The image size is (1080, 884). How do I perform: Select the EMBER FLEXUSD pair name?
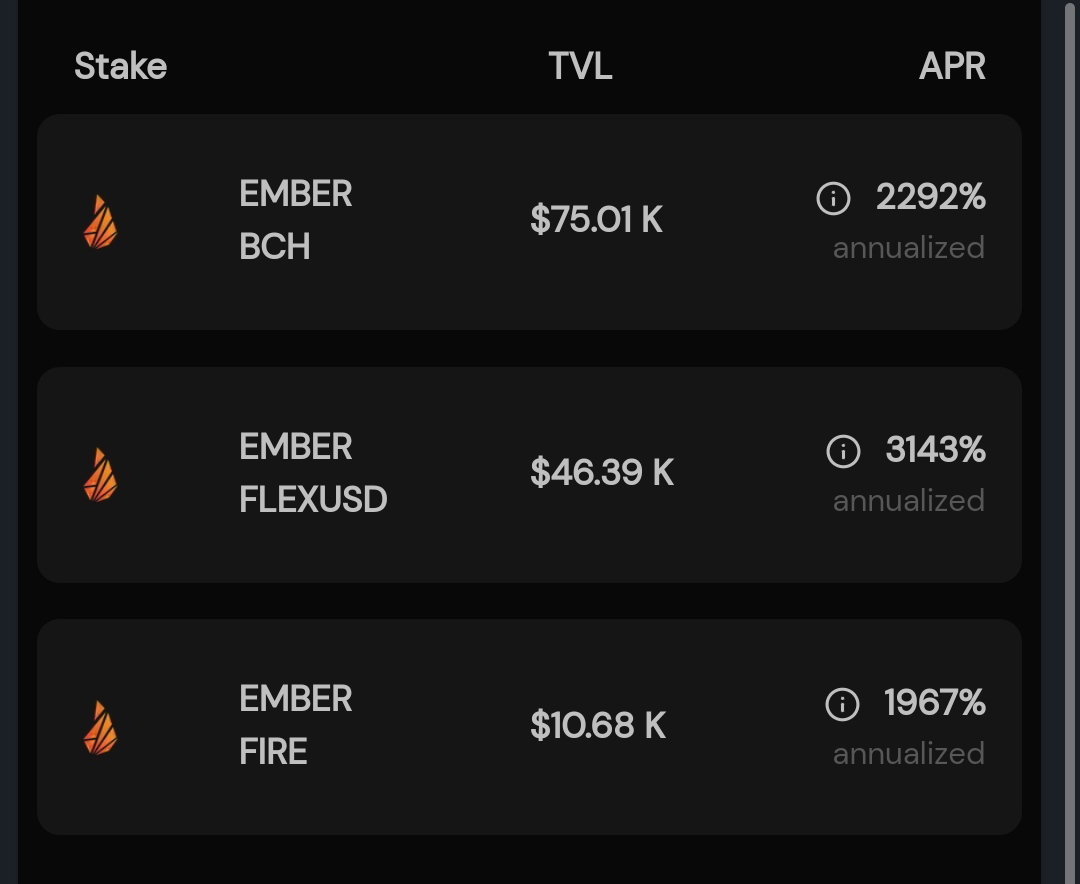[x=313, y=473]
